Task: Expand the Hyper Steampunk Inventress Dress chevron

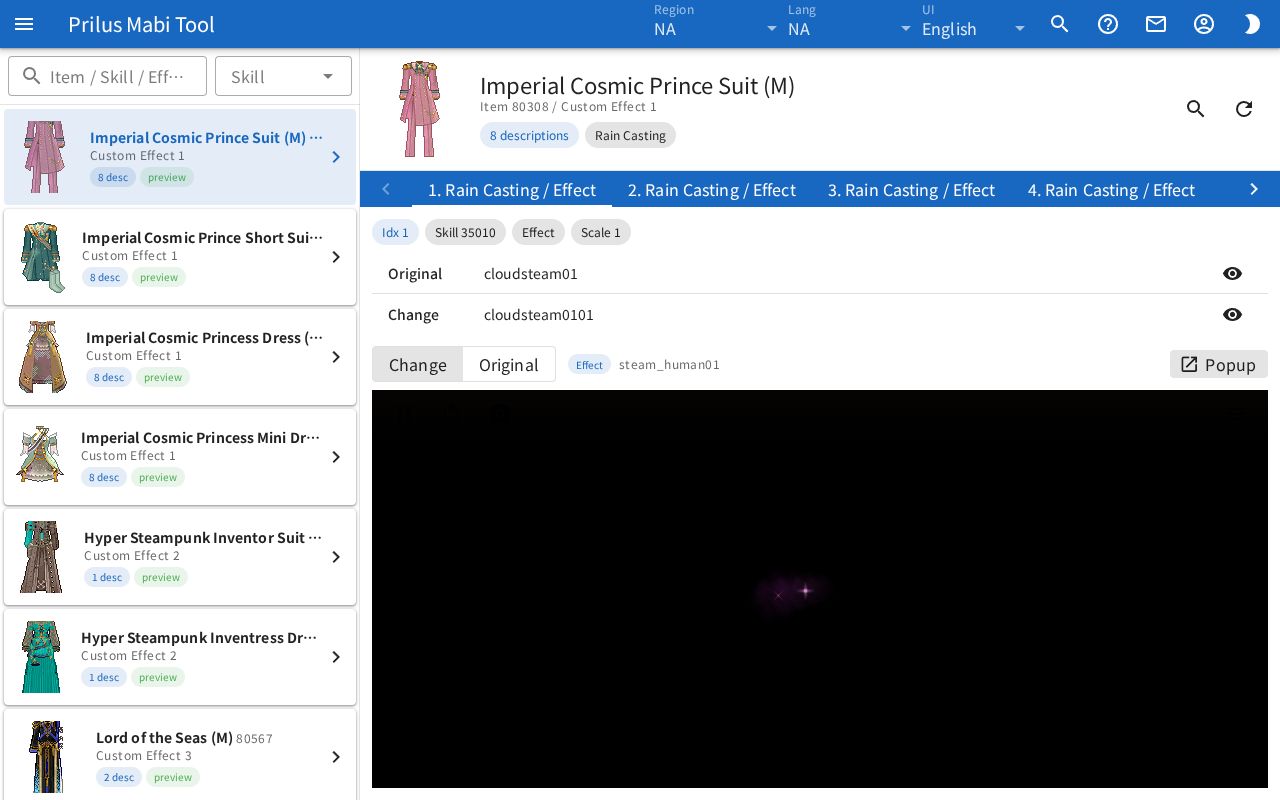Action: point(336,657)
